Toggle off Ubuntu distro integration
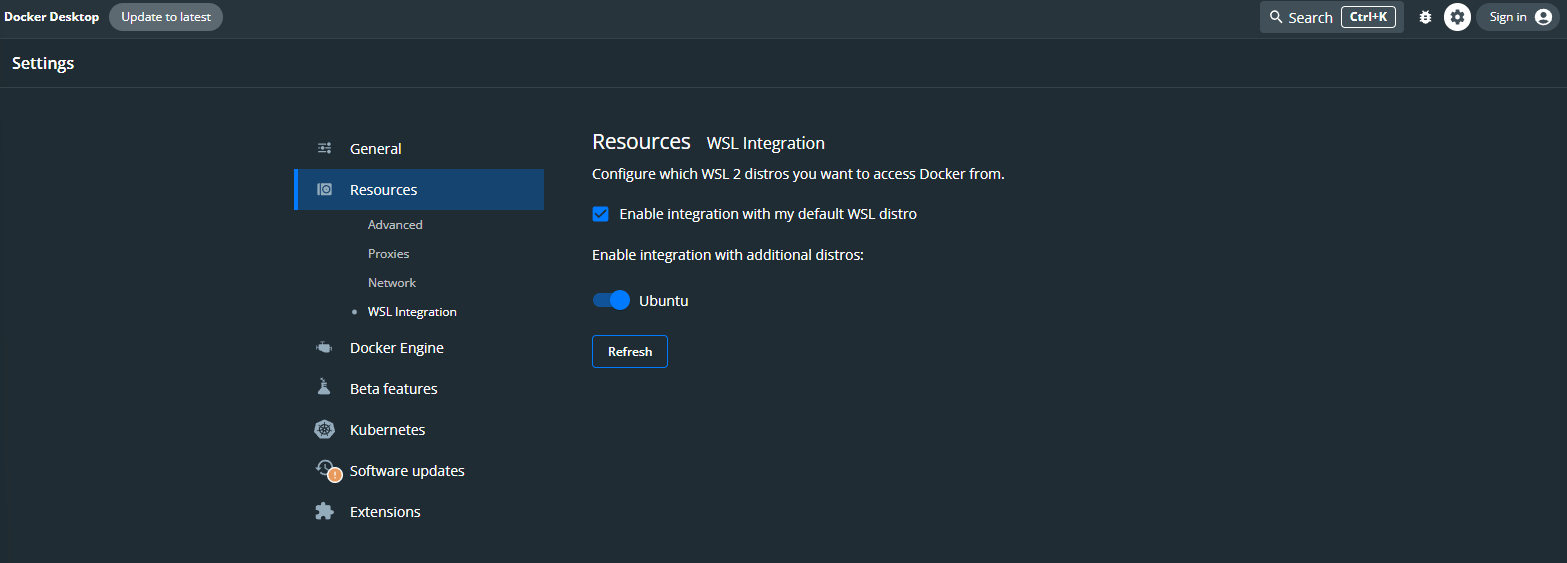 tap(611, 300)
